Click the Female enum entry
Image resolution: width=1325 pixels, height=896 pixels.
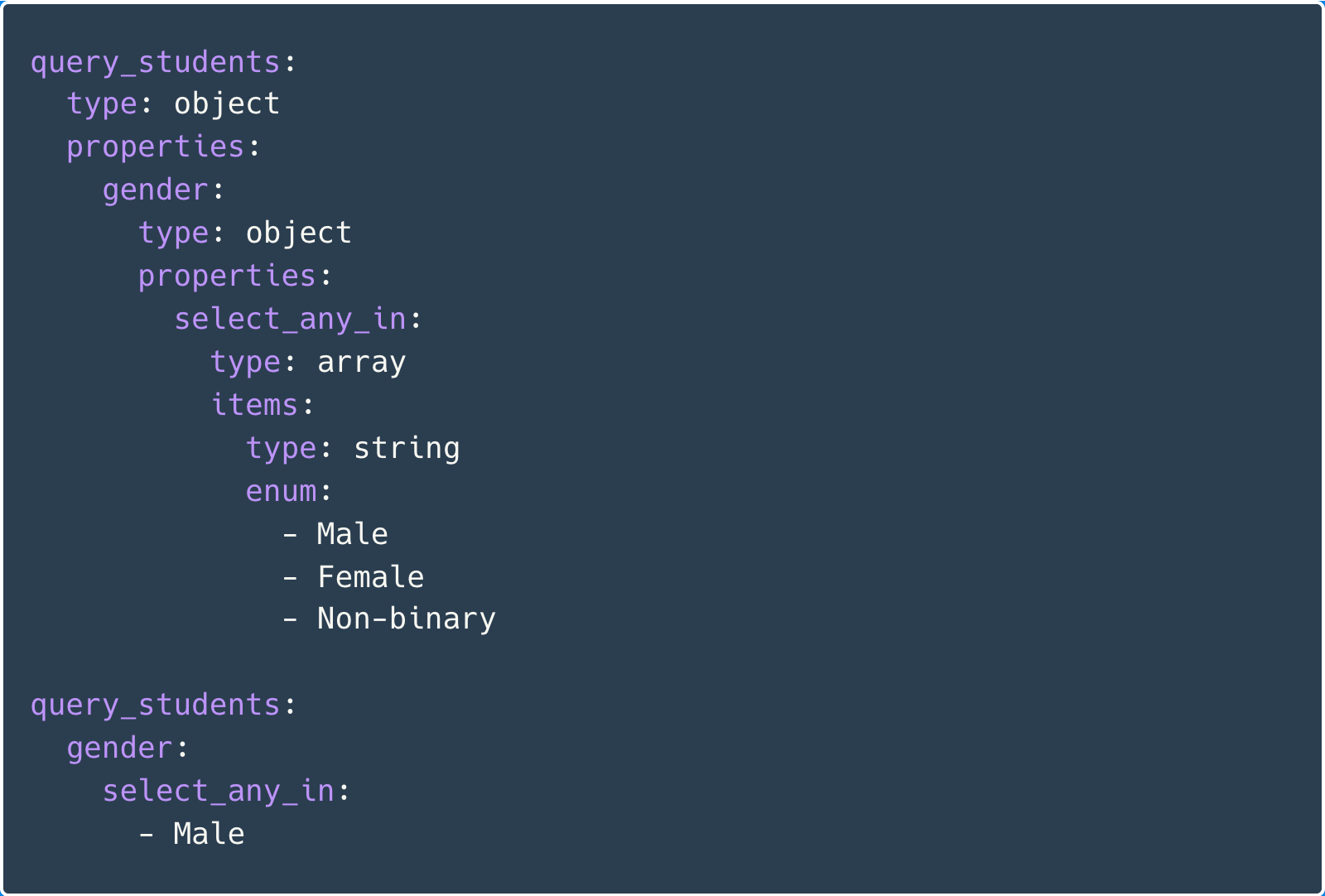click(371, 577)
